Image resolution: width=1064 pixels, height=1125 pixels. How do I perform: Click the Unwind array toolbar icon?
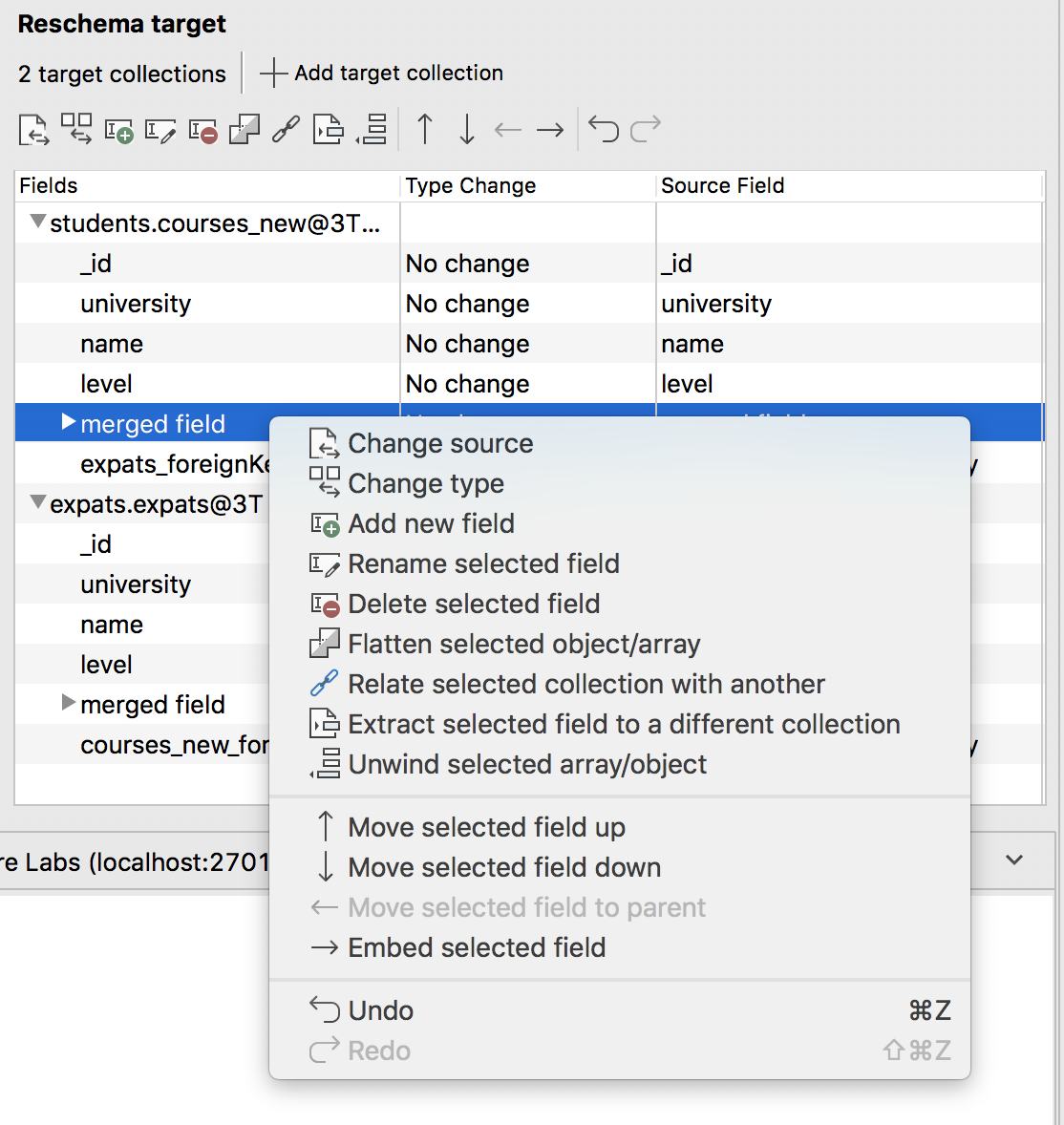pyautogui.click(x=372, y=129)
